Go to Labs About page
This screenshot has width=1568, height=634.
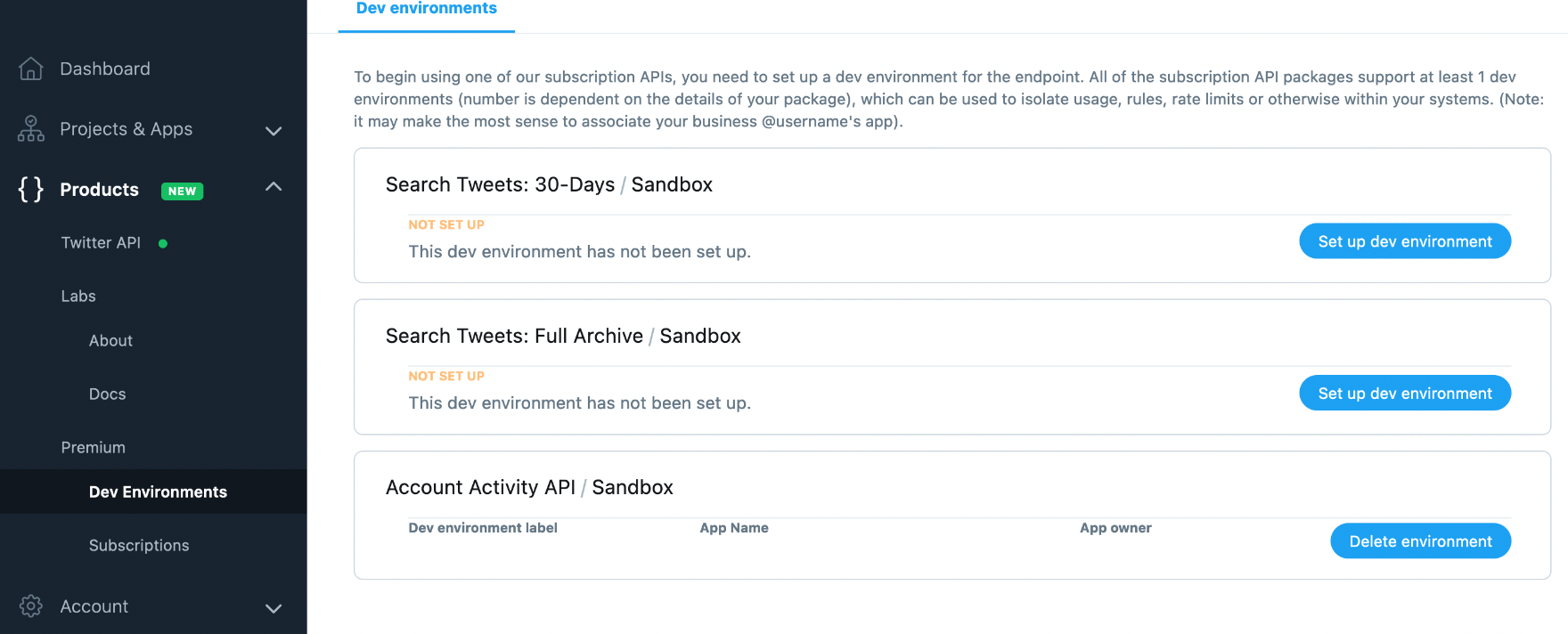(x=110, y=340)
